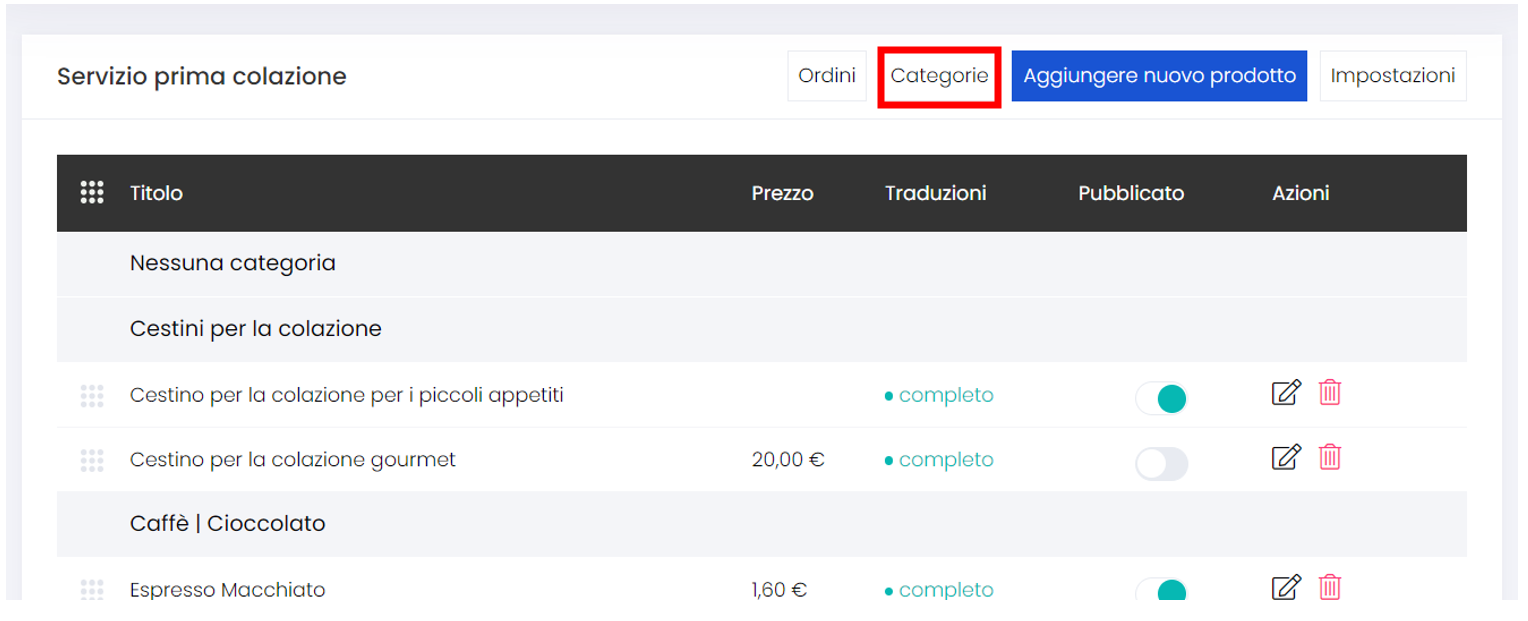Delete the Espresso Macchiato product
The height and width of the screenshot is (621, 1528).
(x=1330, y=587)
